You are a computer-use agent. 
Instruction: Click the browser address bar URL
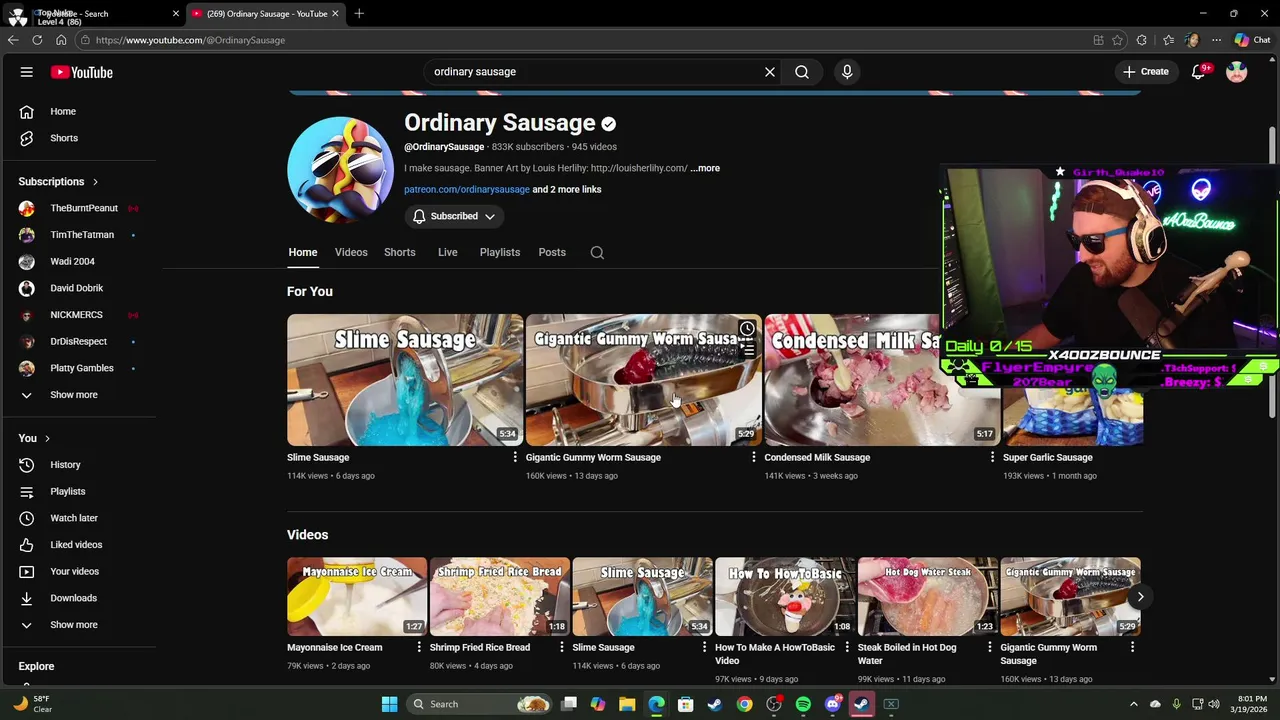190,40
